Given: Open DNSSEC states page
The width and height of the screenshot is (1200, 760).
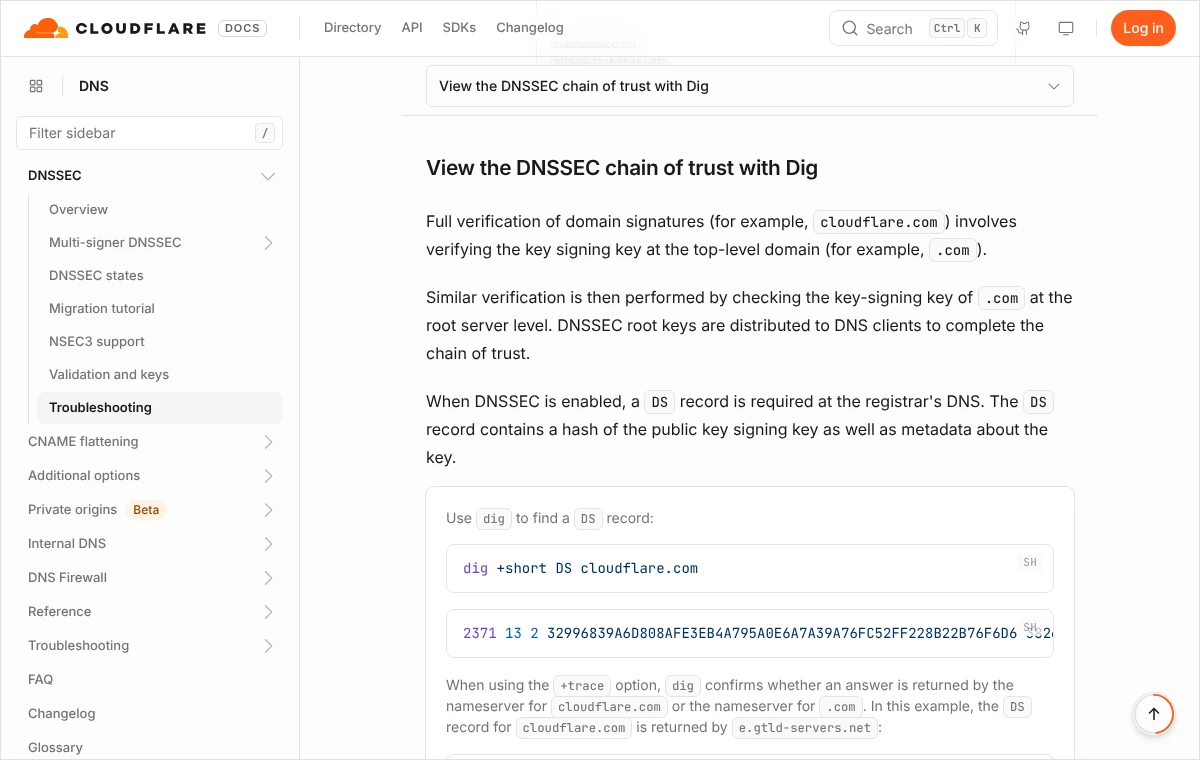Looking at the screenshot, I should click(96, 275).
